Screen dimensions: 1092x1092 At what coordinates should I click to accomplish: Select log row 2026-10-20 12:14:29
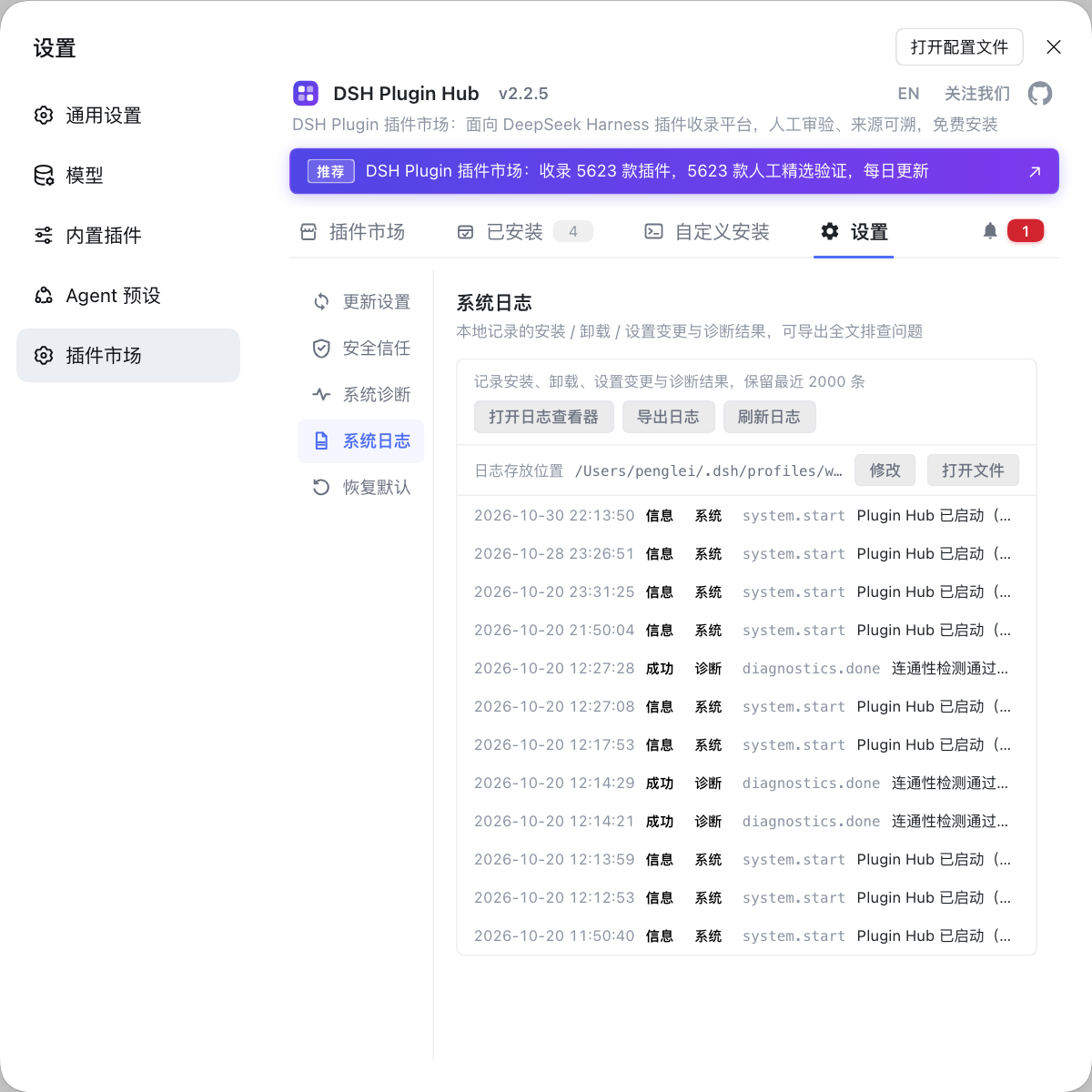coord(746,783)
